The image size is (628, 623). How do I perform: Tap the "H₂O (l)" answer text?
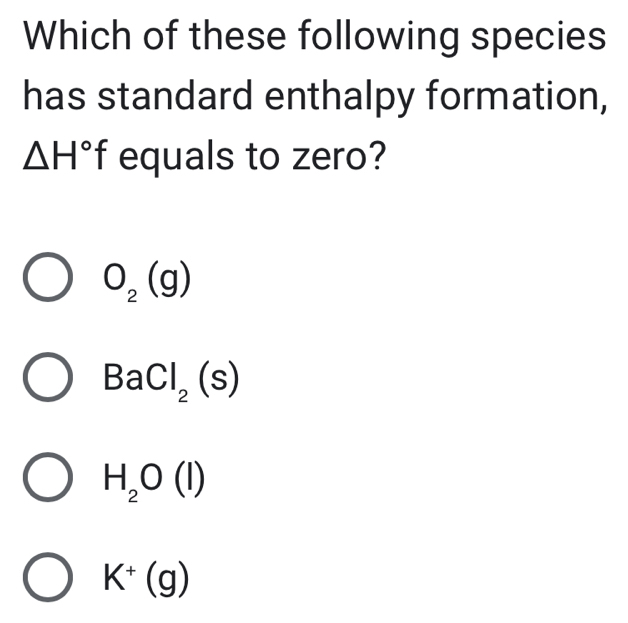click(152, 480)
